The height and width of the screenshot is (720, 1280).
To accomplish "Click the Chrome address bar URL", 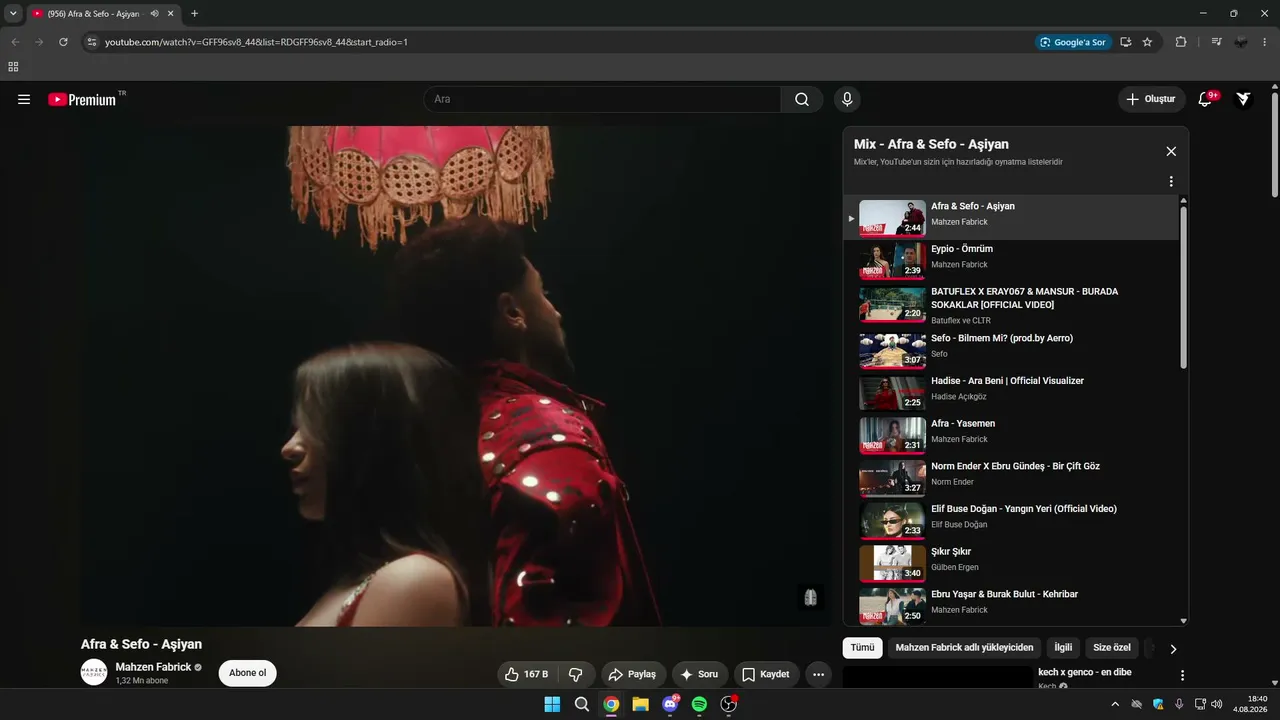I will click(256, 42).
